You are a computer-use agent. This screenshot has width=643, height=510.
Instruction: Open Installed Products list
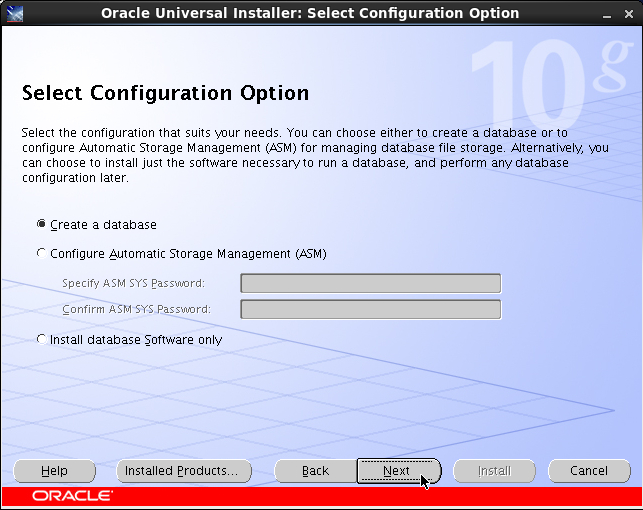tap(184, 471)
